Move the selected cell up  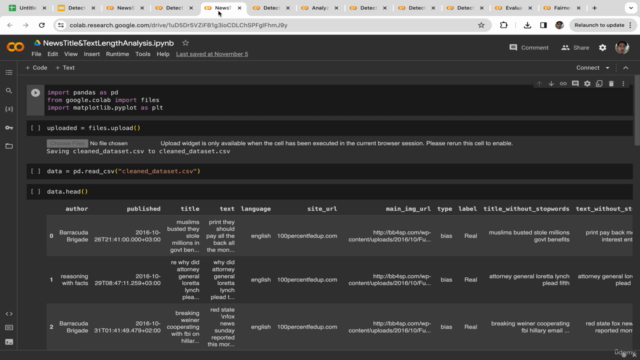click(x=539, y=84)
